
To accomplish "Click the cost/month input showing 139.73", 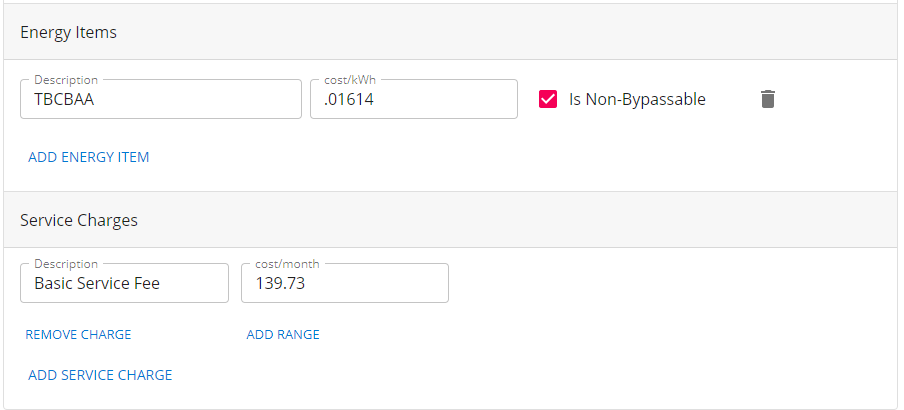I will pyautogui.click(x=344, y=283).
